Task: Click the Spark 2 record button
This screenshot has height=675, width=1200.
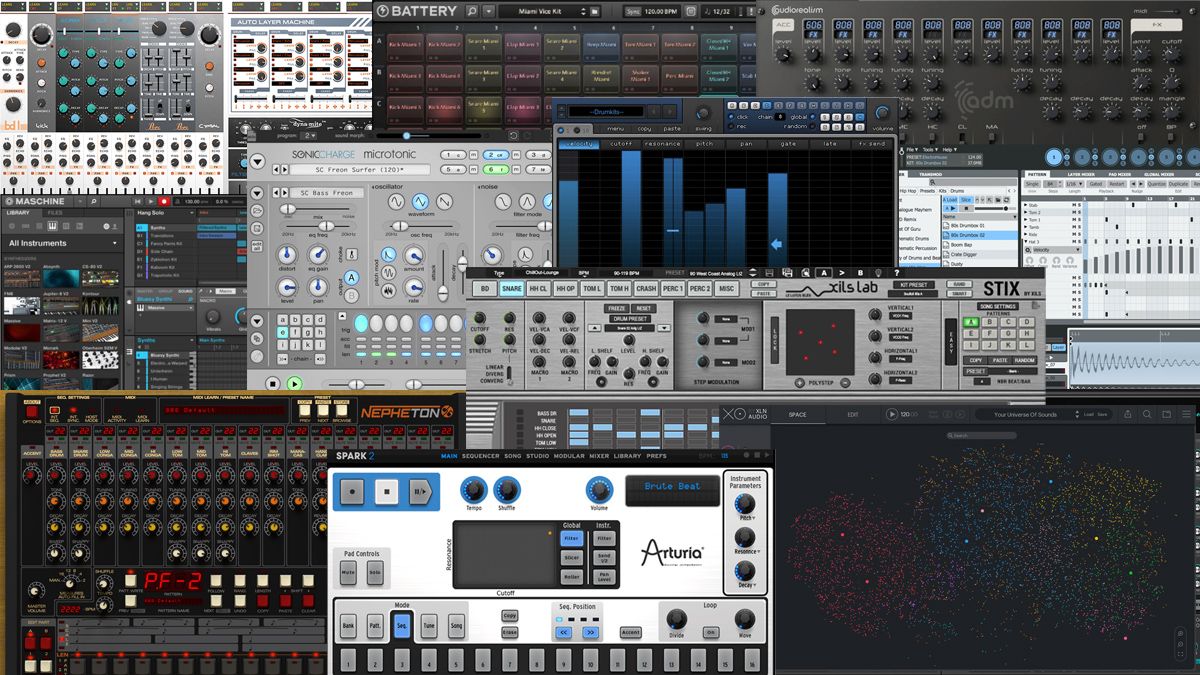Action: pyautogui.click(x=352, y=492)
